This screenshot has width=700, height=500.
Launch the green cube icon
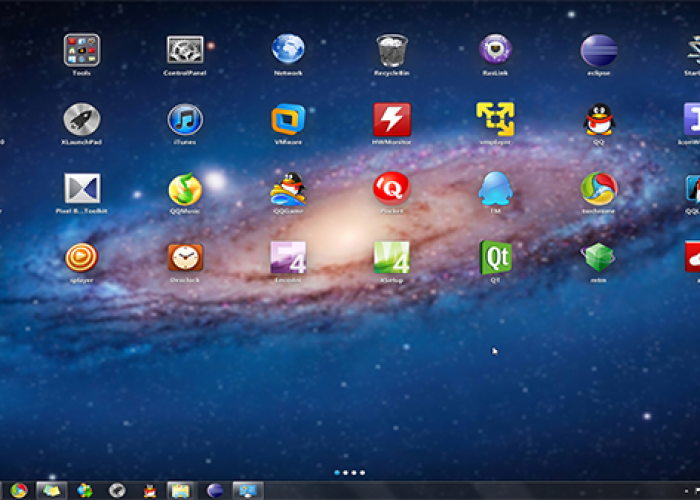click(x=599, y=258)
